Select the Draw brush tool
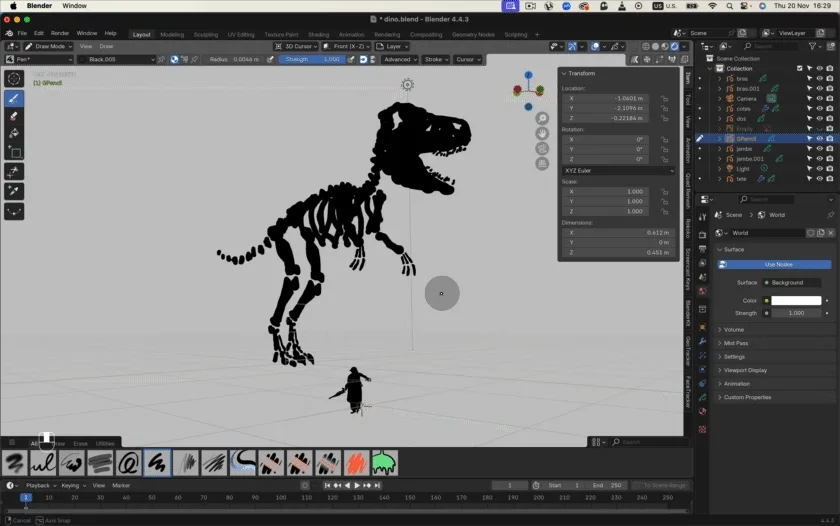The image size is (840, 526). coord(14,98)
